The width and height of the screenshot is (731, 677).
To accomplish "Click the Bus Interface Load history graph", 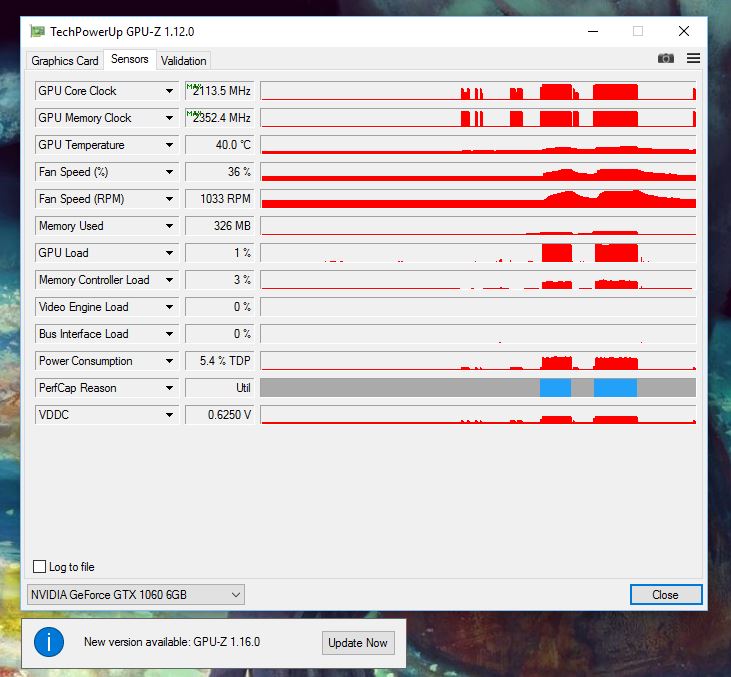I will (x=478, y=334).
